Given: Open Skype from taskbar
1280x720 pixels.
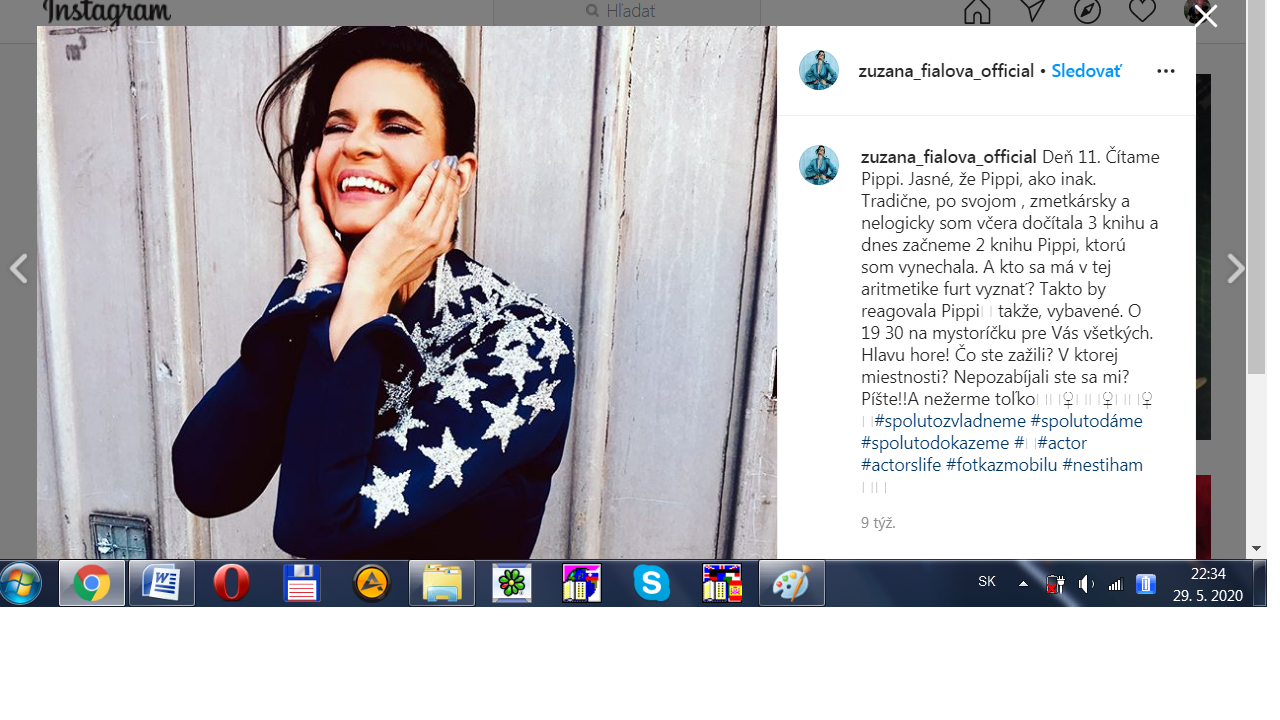Looking at the screenshot, I should pyautogui.click(x=651, y=583).
